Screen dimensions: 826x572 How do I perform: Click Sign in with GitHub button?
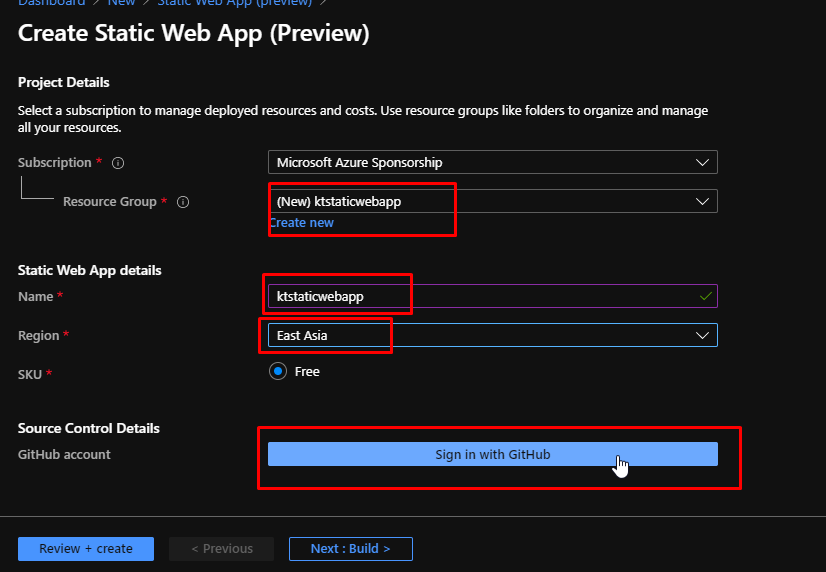point(493,454)
